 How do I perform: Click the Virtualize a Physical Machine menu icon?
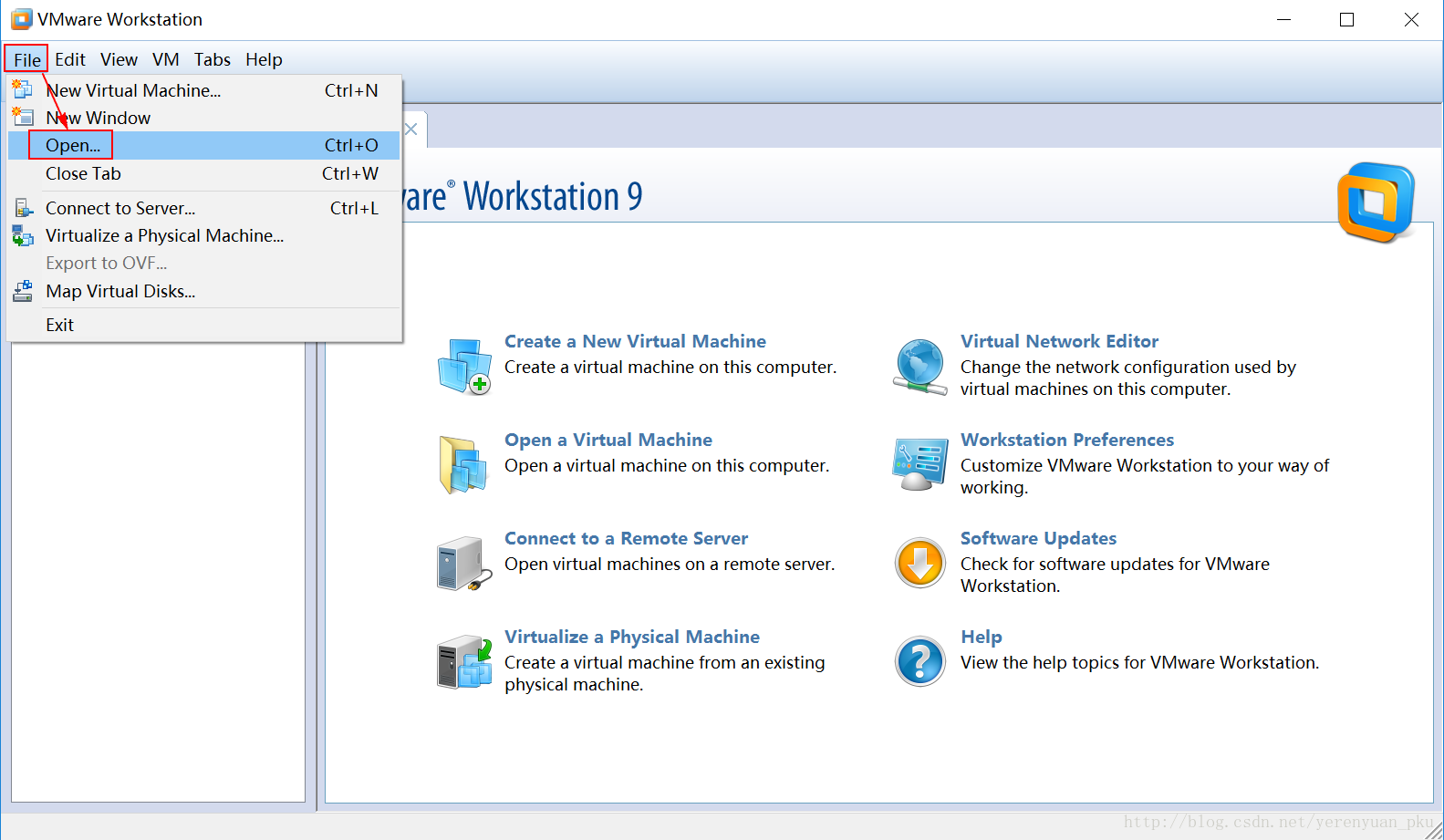coord(22,236)
